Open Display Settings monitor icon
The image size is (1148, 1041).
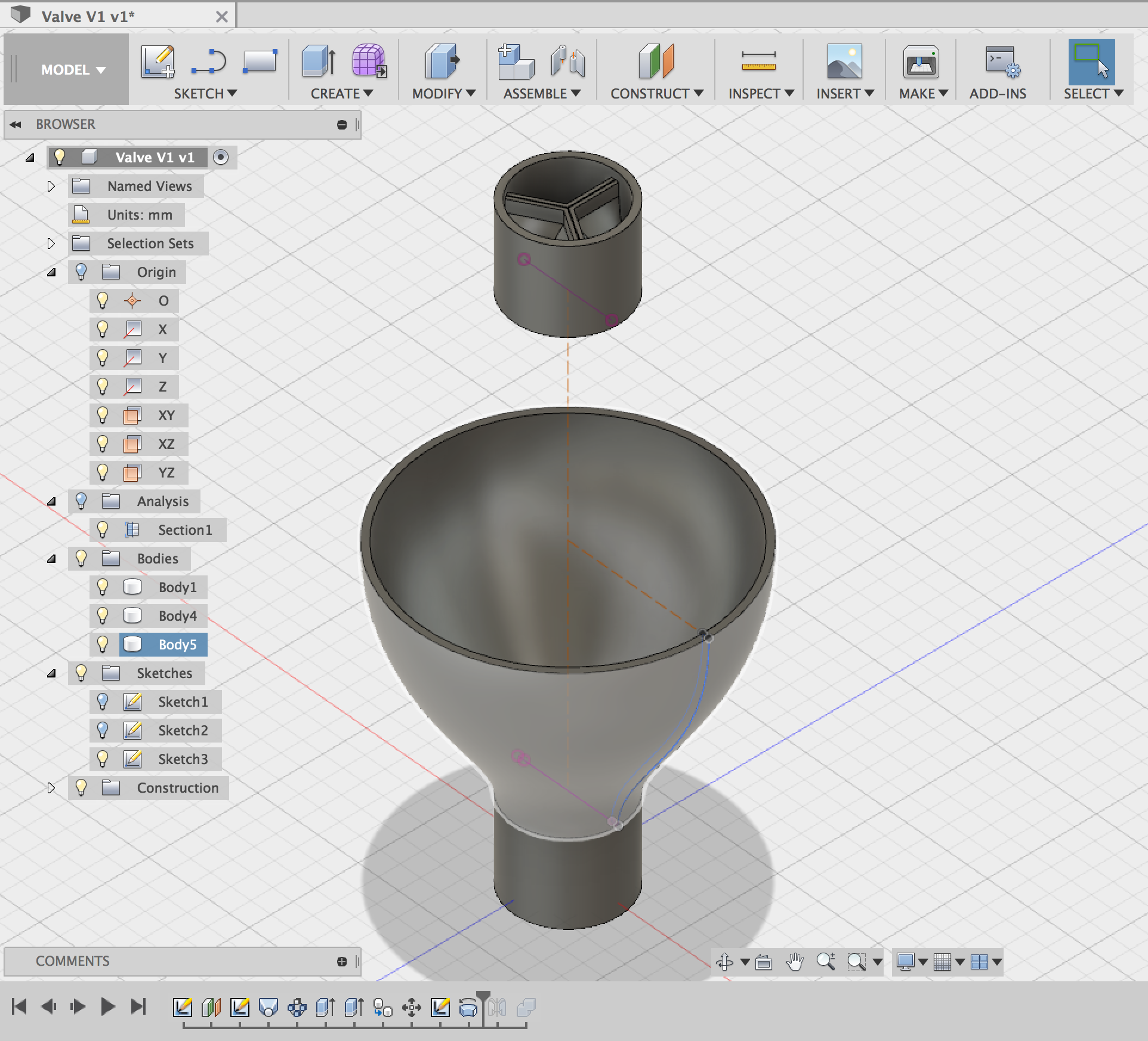click(906, 962)
